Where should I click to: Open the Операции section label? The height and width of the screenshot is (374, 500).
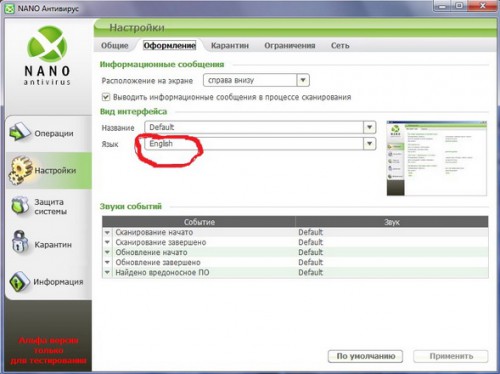point(54,133)
